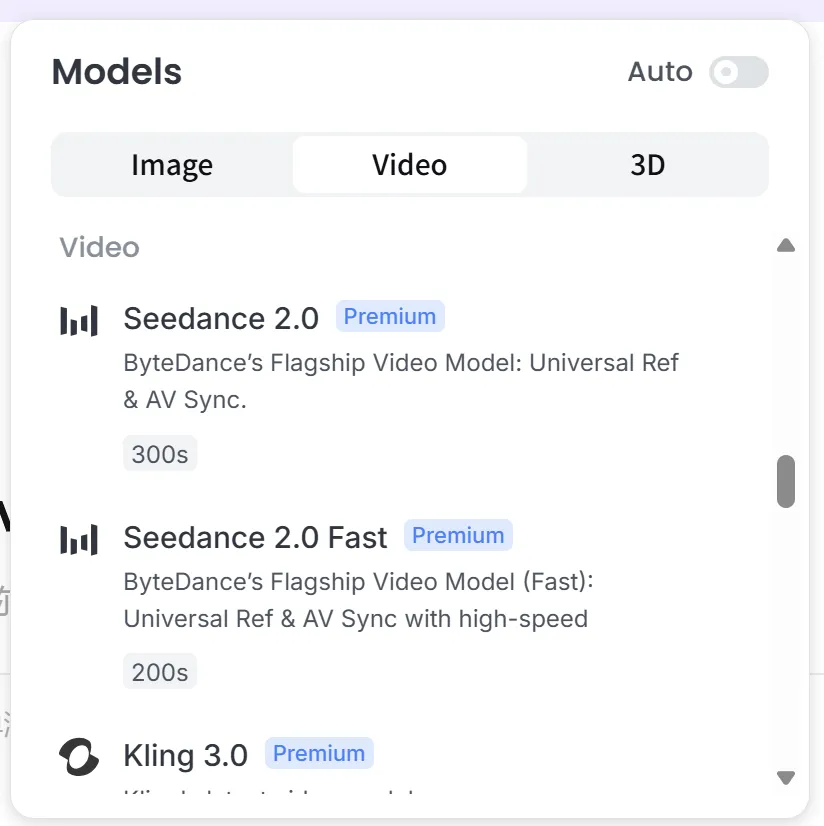The image size is (824, 826).
Task: Open the 3D models tab
Action: [x=647, y=165]
